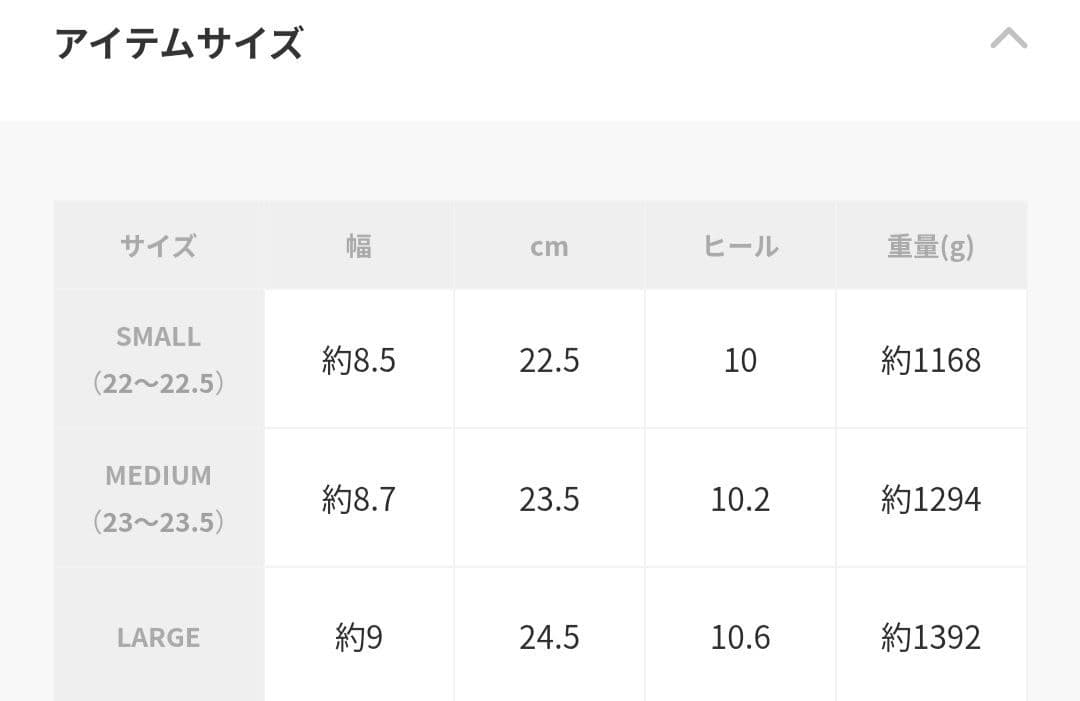Image resolution: width=1080 pixels, height=701 pixels.
Task: Click the MEDIUM width cell 約8.7
Action: [x=359, y=499]
